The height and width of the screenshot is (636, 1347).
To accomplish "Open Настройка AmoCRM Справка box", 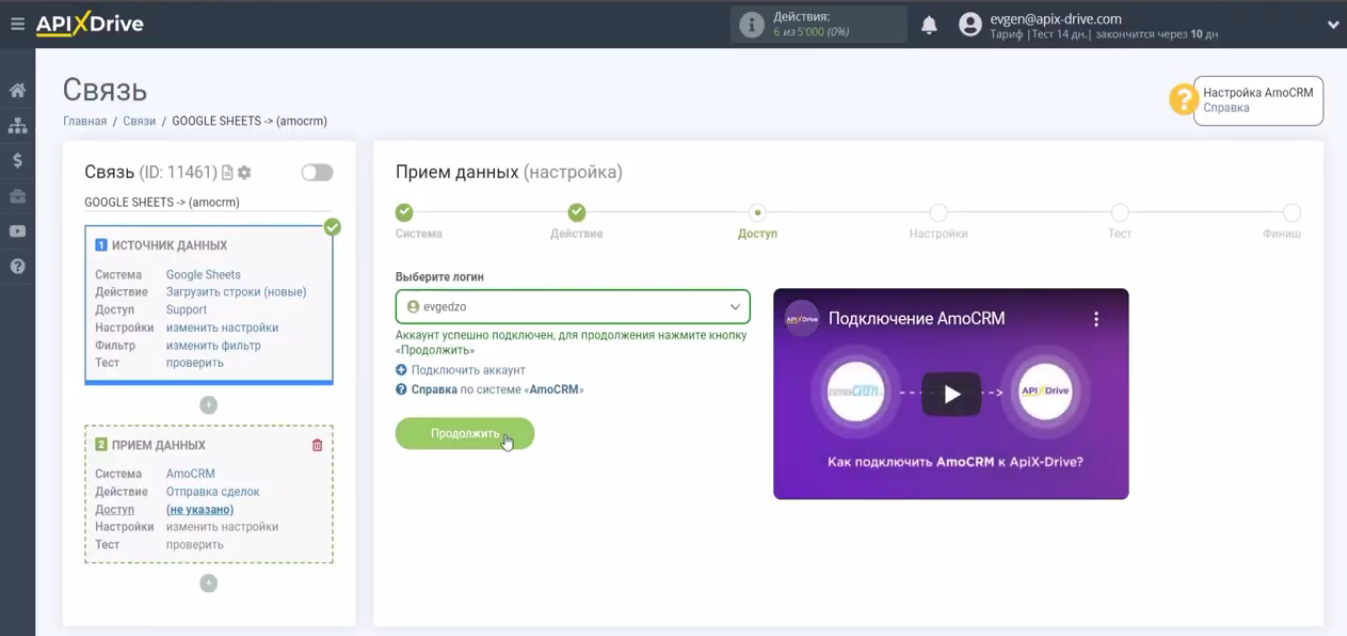I will 1258,100.
